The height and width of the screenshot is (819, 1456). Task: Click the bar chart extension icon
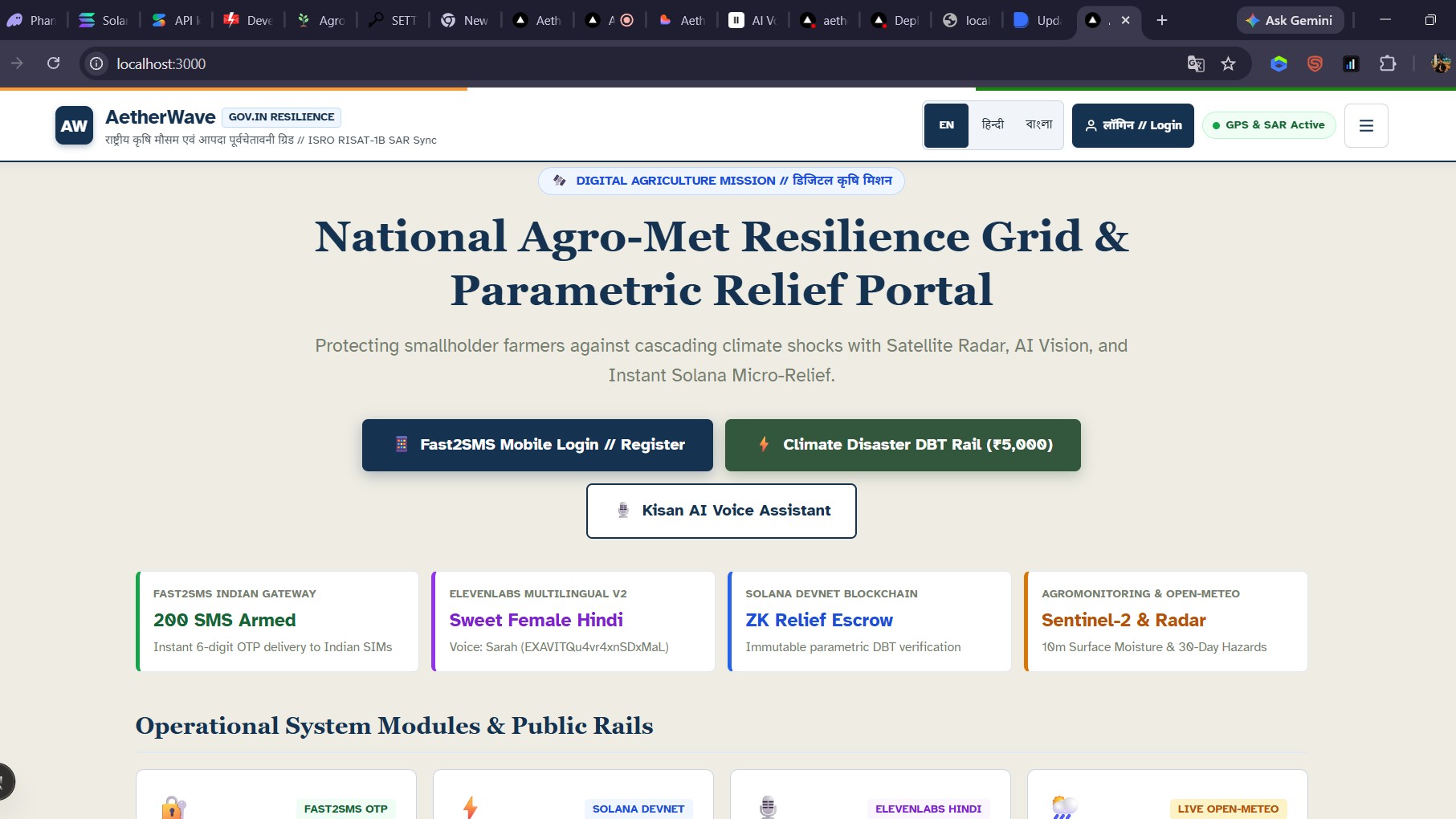point(1351,63)
